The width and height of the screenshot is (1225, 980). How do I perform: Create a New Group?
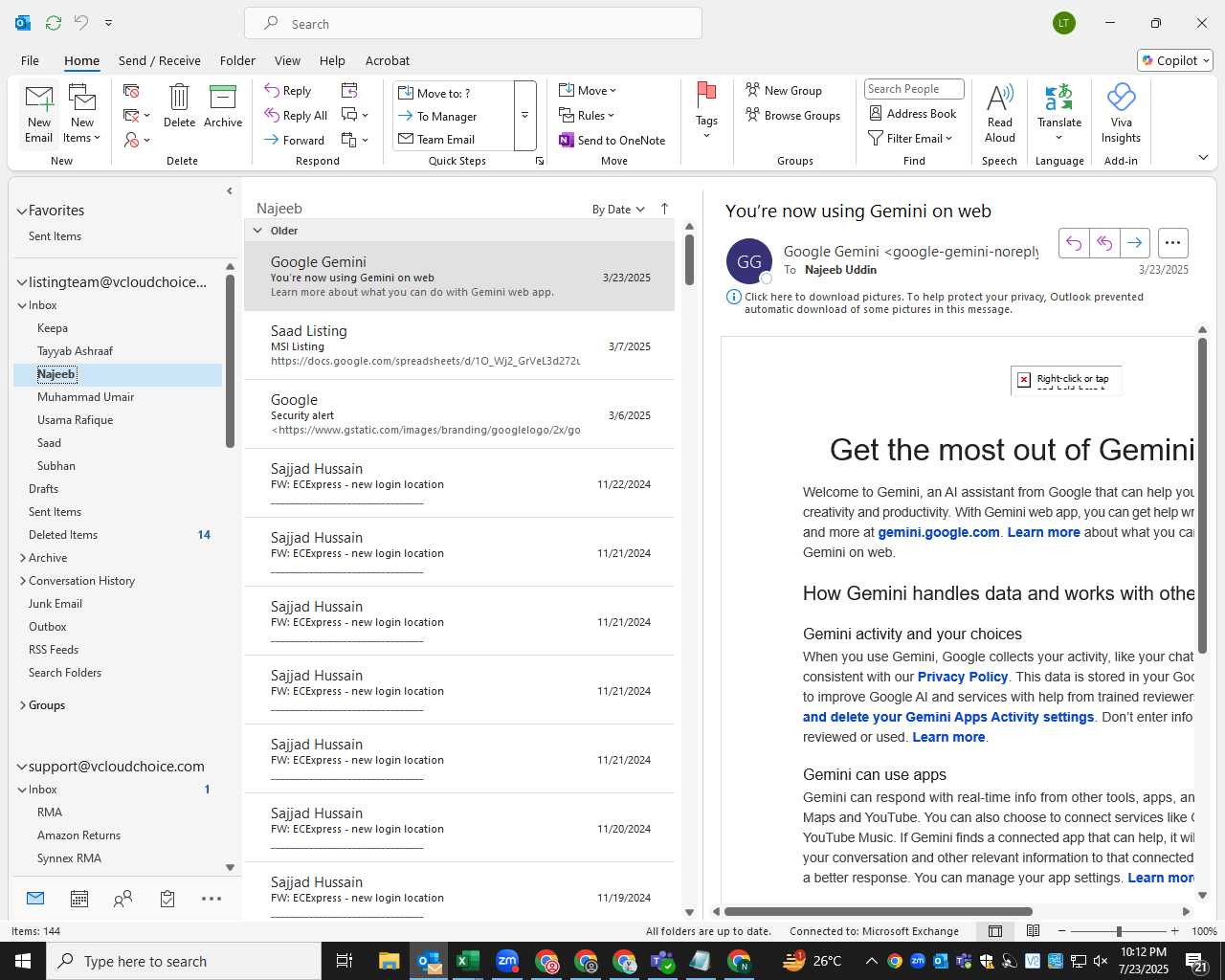click(x=784, y=90)
